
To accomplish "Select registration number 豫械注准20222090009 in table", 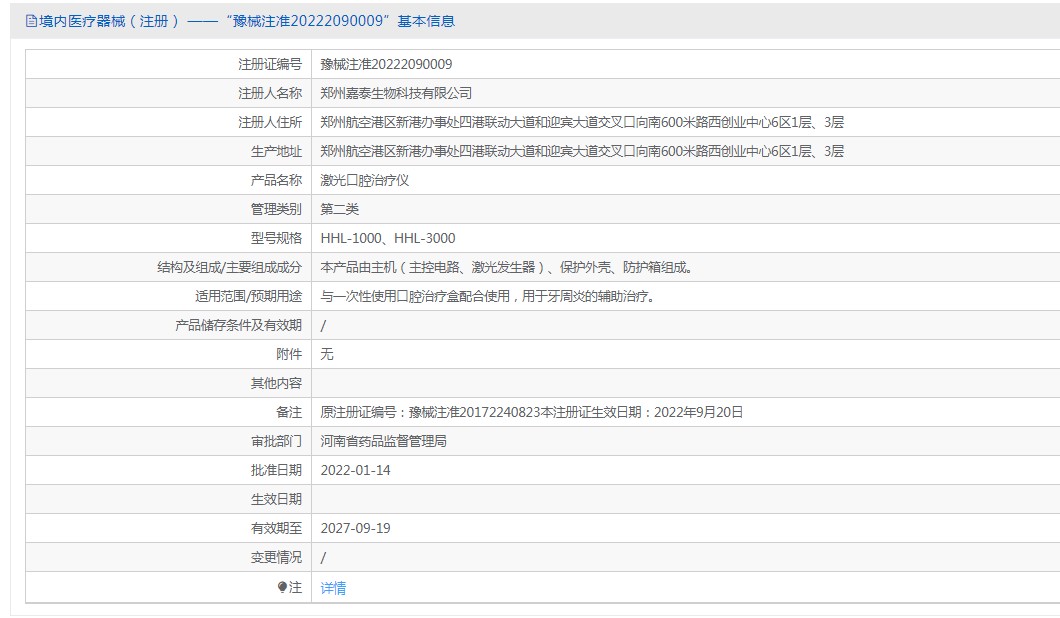I will [x=387, y=64].
